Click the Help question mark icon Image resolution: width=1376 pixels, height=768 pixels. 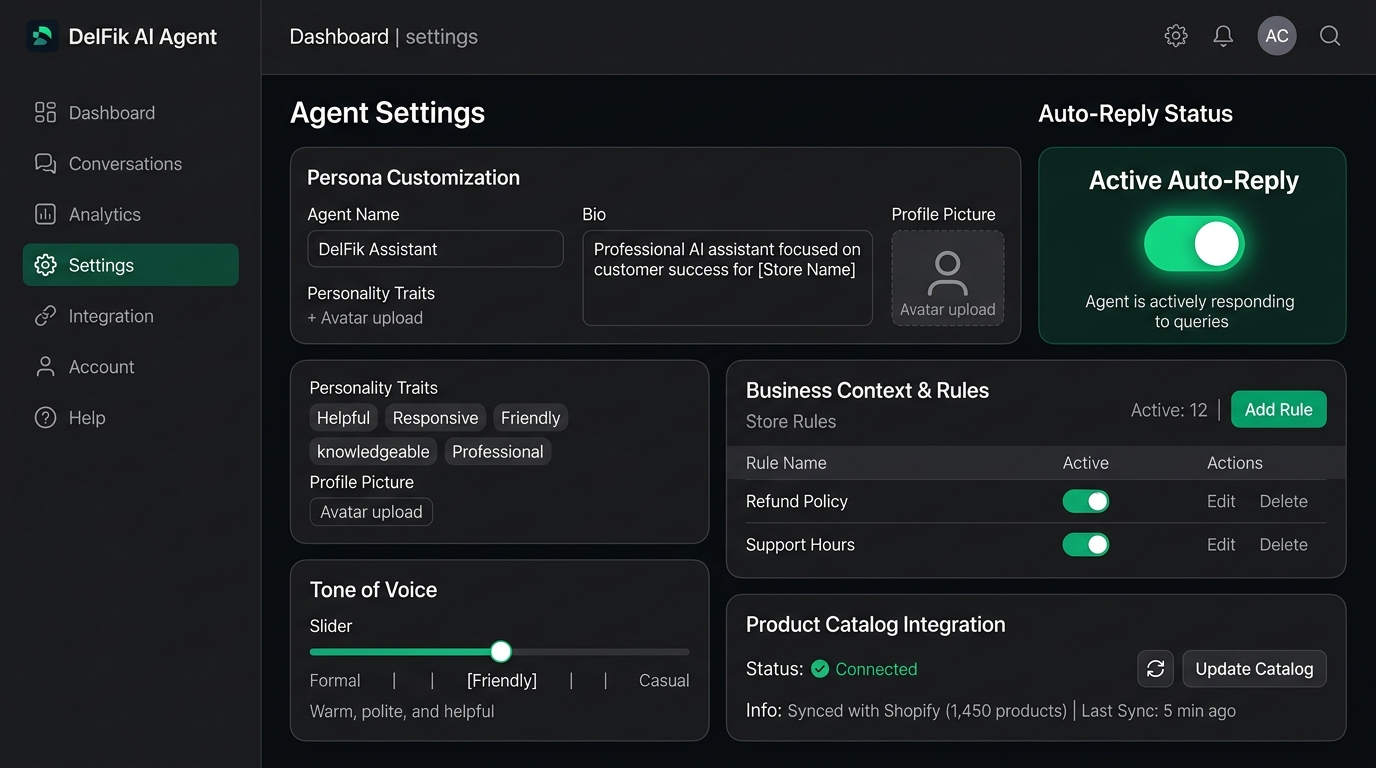45,418
